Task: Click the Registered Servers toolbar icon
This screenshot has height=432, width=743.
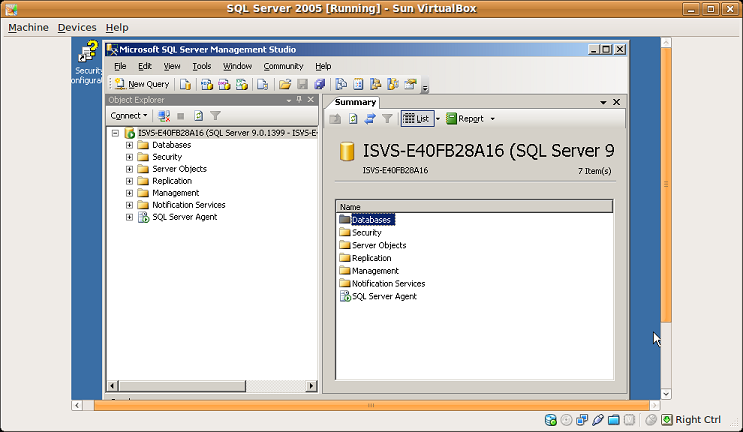Action: pos(341,84)
